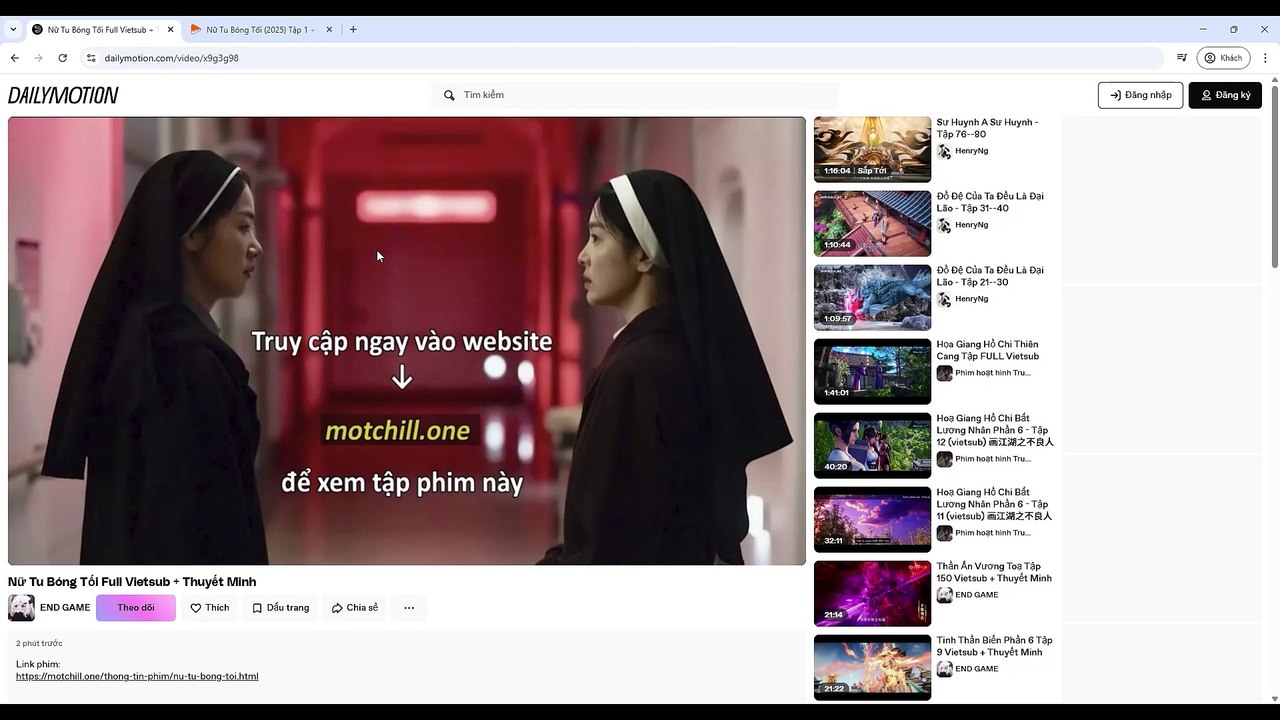The width and height of the screenshot is (1280, 720).
Task: Open the Bất Lương Nhân Phần 6 Tập 12 title
Action: pyautogui.click(x=995, y=430)
